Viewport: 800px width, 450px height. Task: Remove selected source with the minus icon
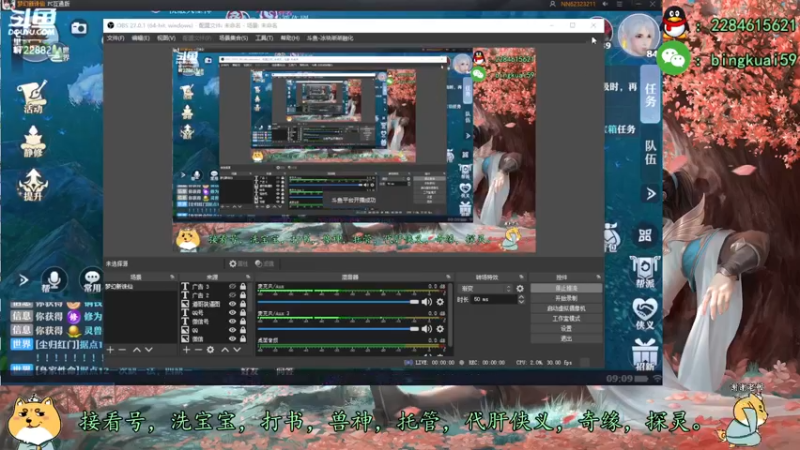(198, 349)
